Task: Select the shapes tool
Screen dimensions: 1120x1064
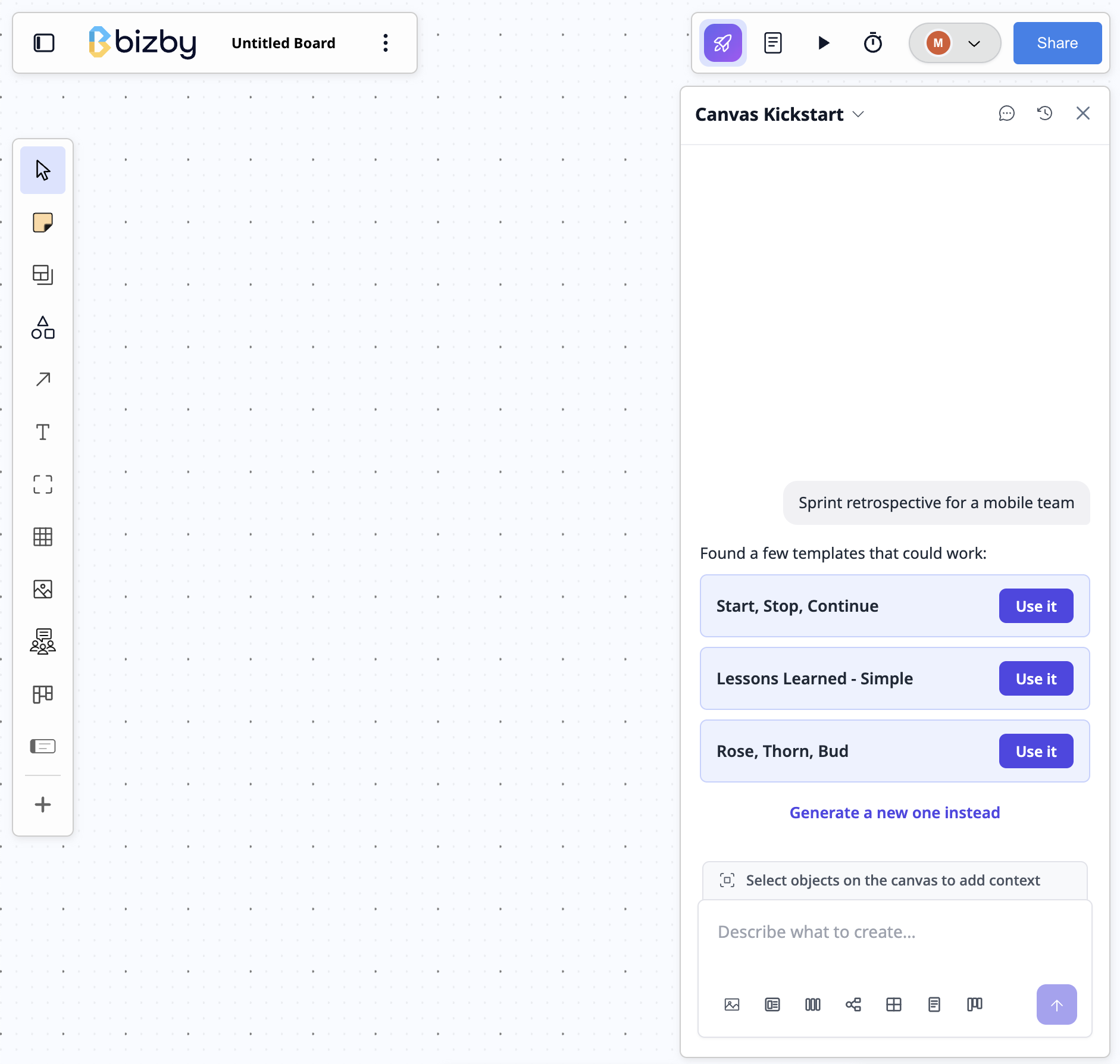Action: pos(43,327)
